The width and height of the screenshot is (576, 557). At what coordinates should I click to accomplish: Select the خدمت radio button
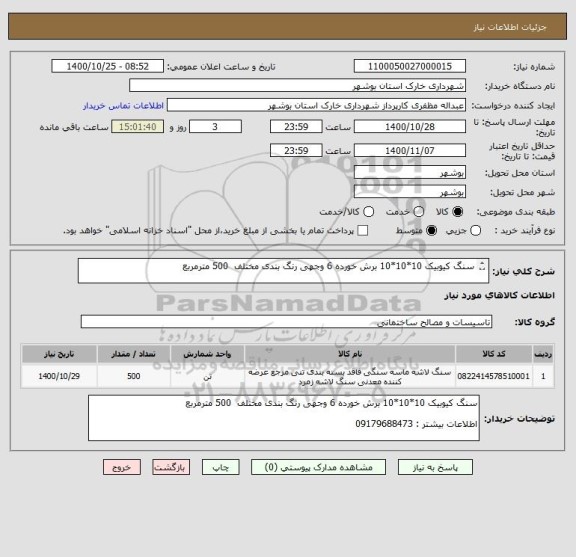tap(419, 212)
